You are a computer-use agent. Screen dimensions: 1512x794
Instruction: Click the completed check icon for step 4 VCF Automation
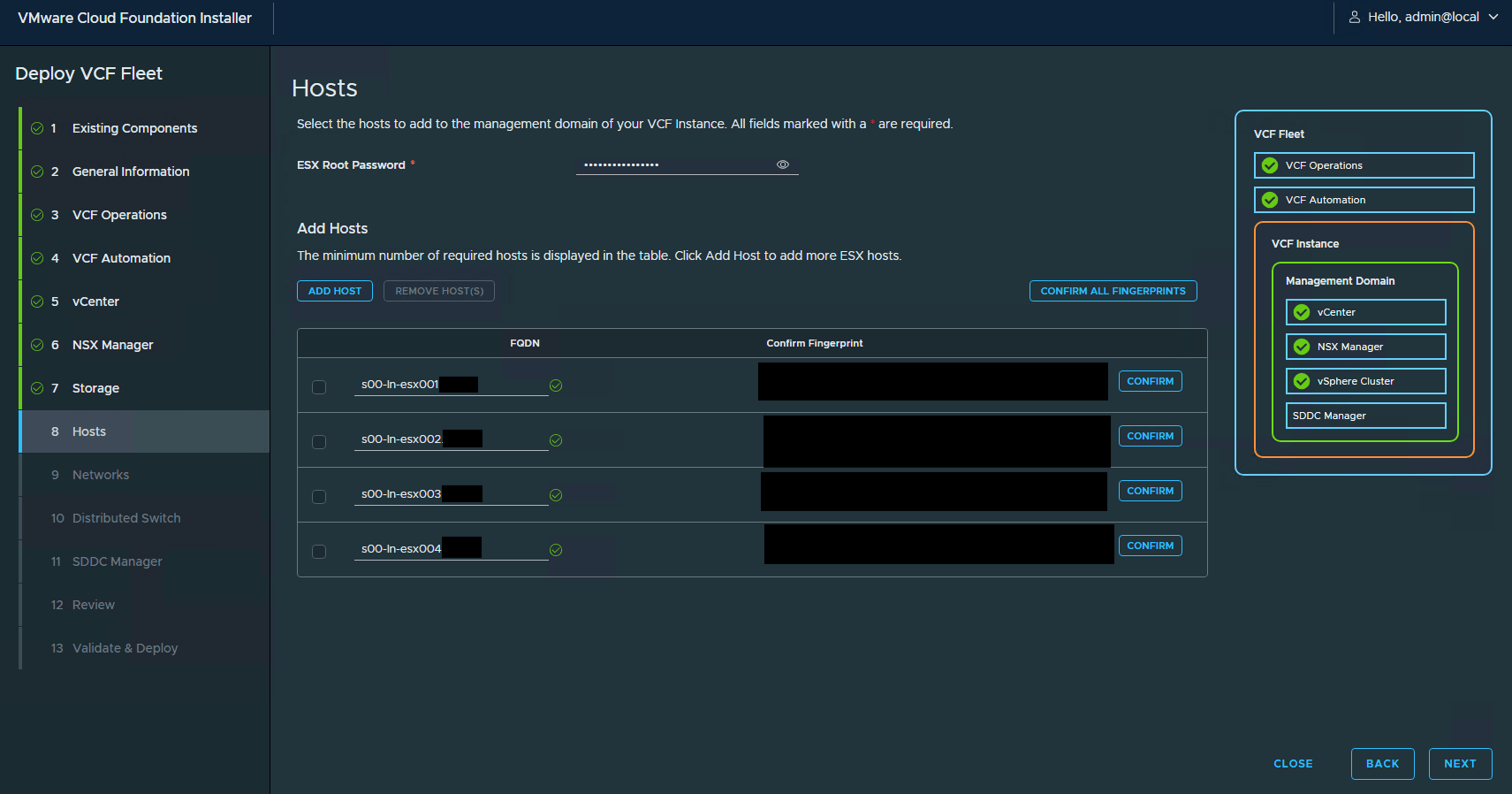point(37,258)
